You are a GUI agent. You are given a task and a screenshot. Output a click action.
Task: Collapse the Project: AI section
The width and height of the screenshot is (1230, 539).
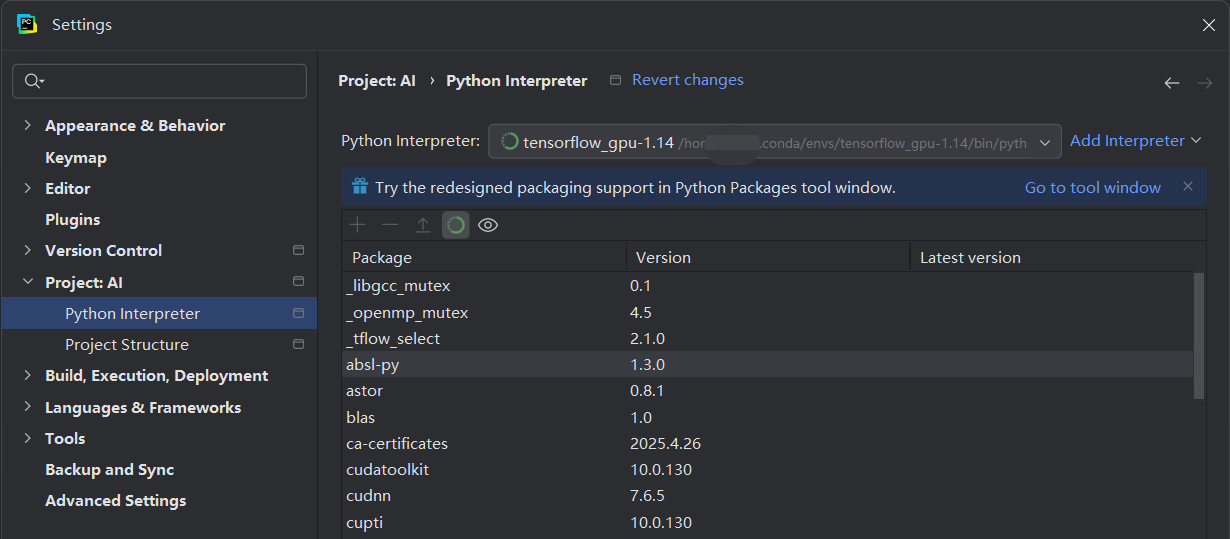tap(27, 283)
